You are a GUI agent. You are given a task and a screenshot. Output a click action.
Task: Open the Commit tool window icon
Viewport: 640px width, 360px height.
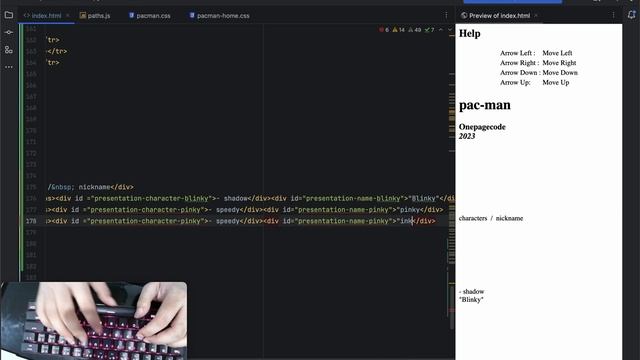[9, 32]
